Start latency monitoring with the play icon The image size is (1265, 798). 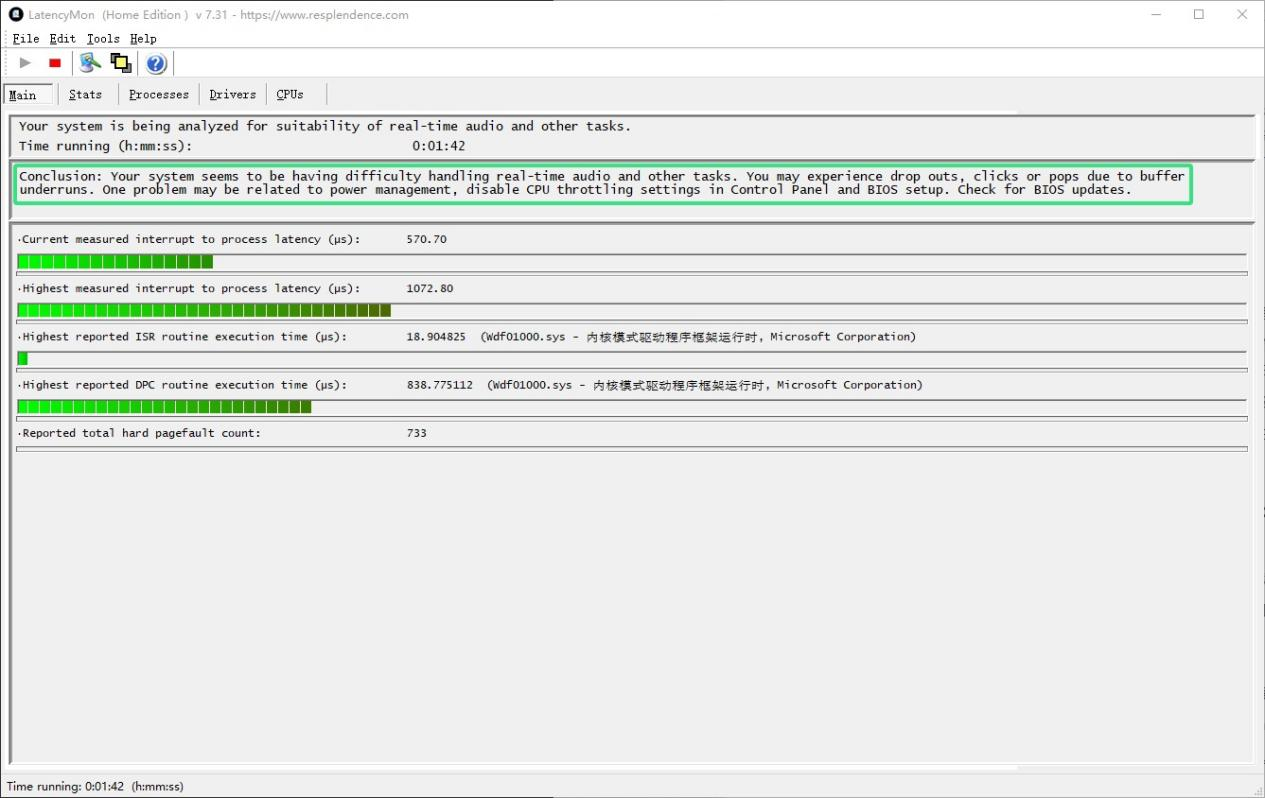pyautogui.click(x=25, y=63)
